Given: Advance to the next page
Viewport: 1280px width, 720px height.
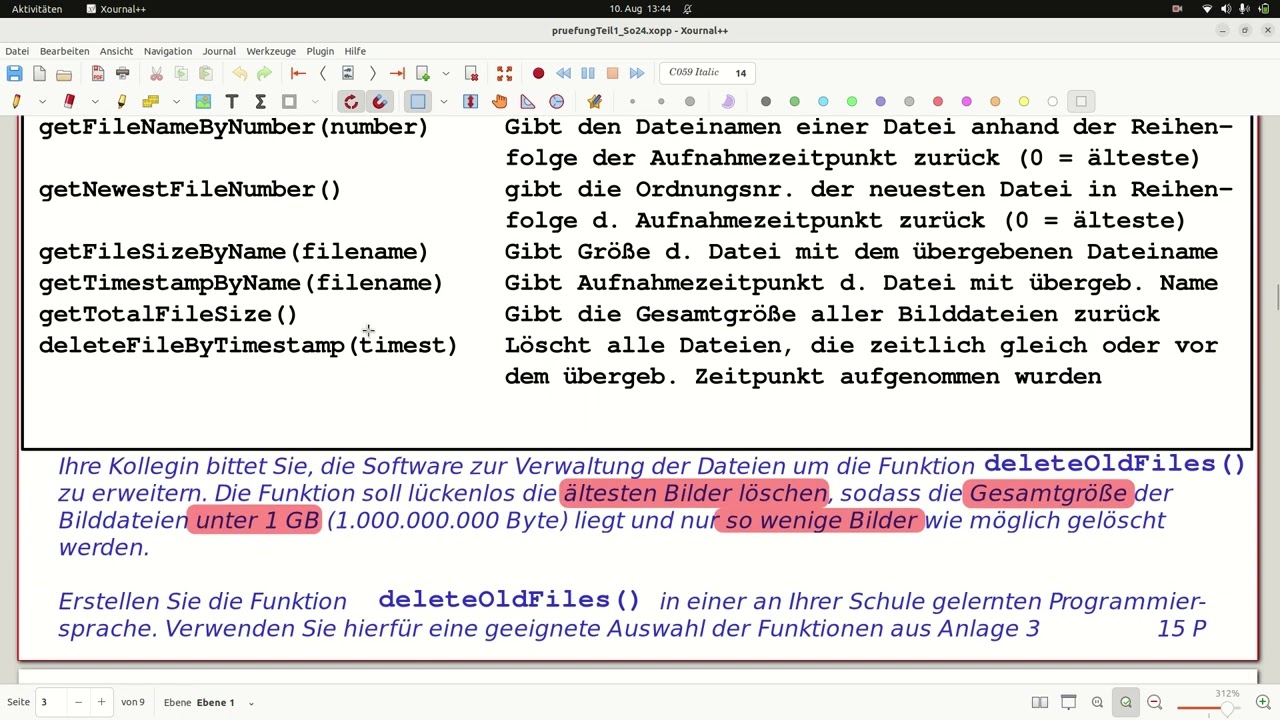Looking at the screenshot, I should coord(372,73).
